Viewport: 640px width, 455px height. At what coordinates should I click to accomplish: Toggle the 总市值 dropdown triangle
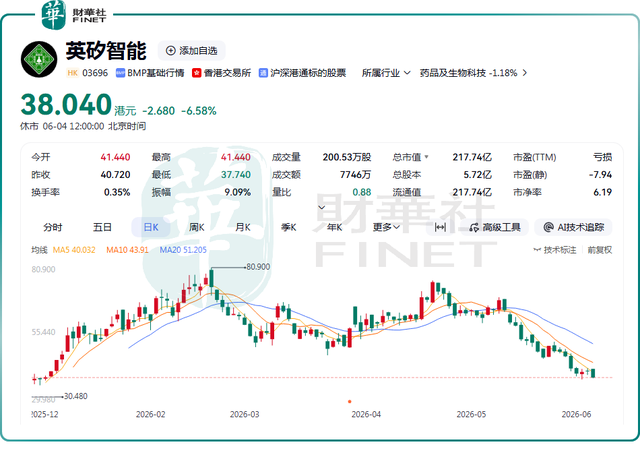click(x=427, y=157)
